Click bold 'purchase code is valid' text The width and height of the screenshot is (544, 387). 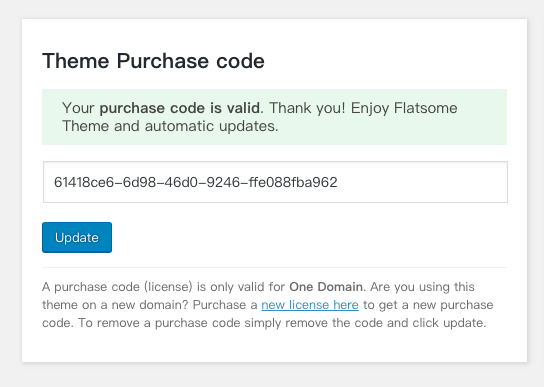(x=179, y=108)
